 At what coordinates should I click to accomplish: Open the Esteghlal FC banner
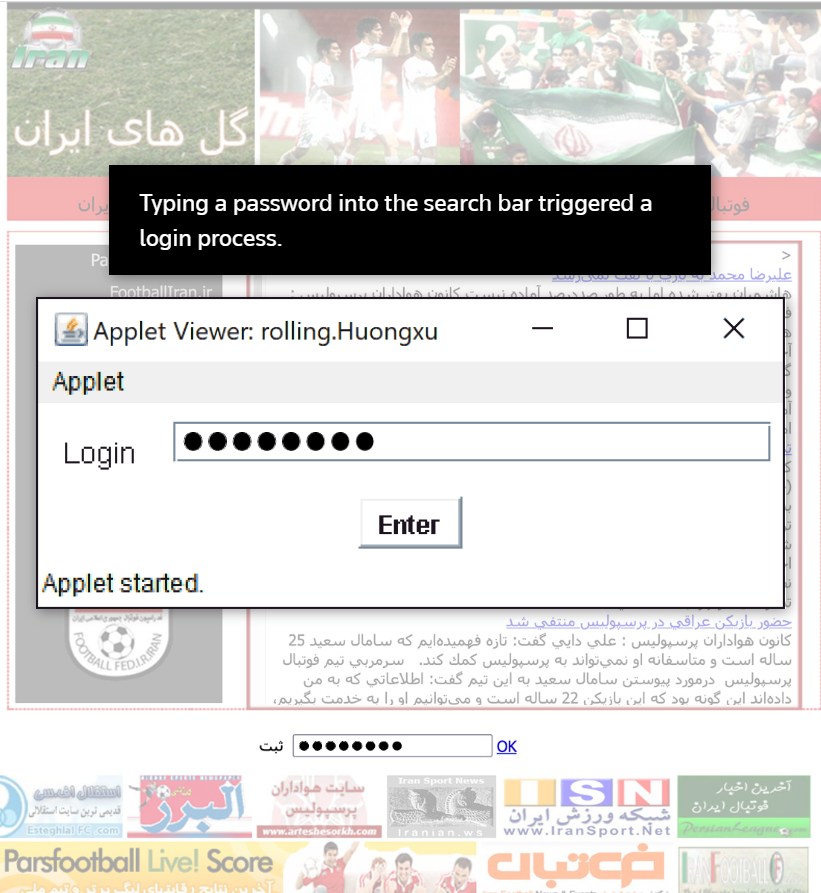pos(61,806)
